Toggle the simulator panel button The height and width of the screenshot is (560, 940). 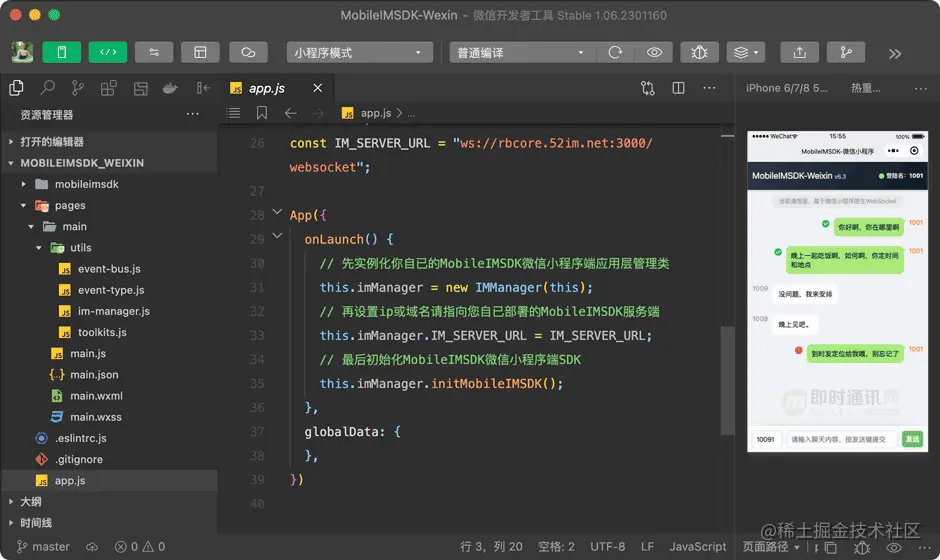tap(62, 53)
